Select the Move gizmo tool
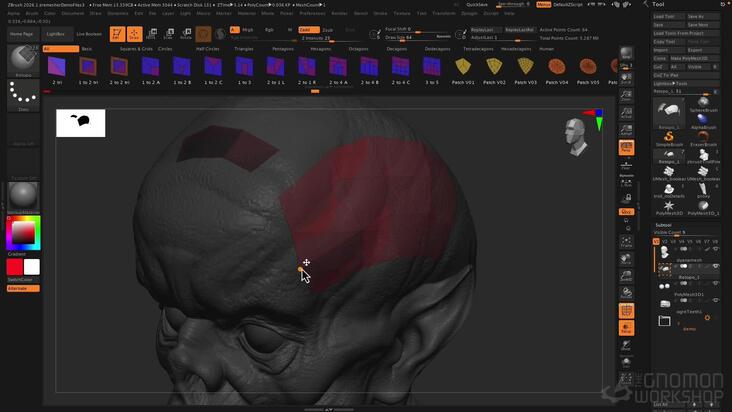 pyautogui.click(x=151, y=34)
